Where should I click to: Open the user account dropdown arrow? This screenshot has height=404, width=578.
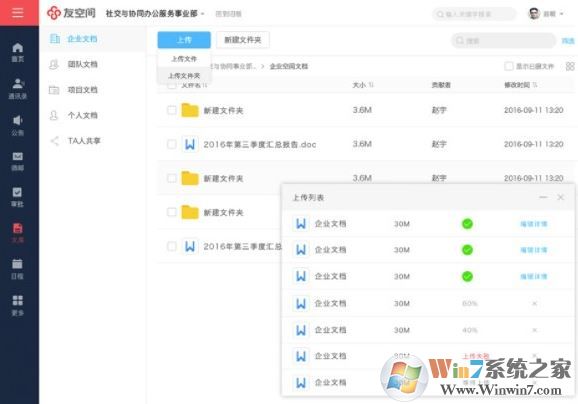click(561, 14)
